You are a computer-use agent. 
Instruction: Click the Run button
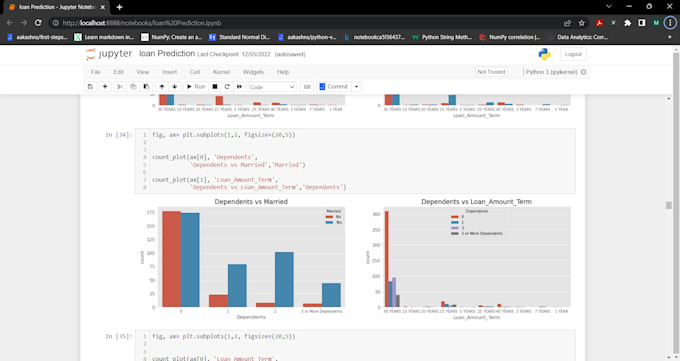196,87
